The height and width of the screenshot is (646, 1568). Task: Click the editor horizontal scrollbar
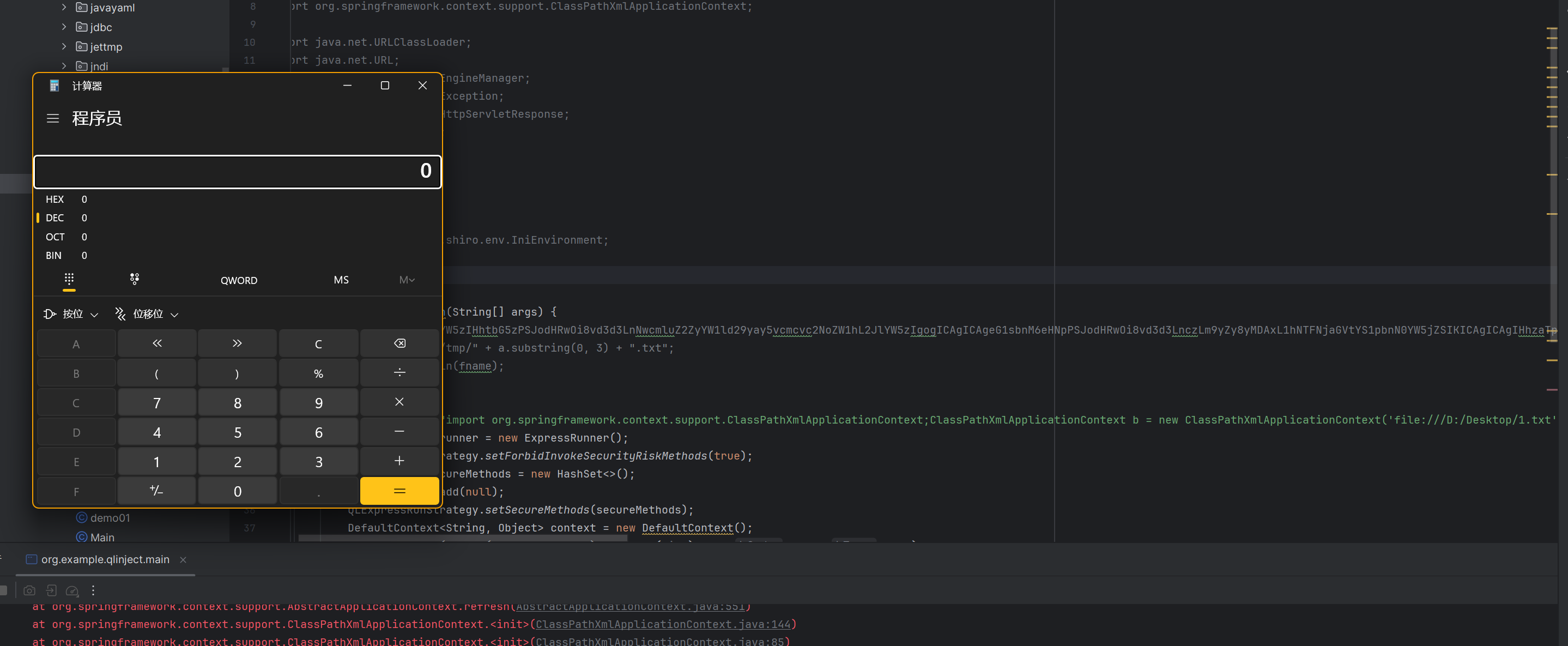pos(463,539)
